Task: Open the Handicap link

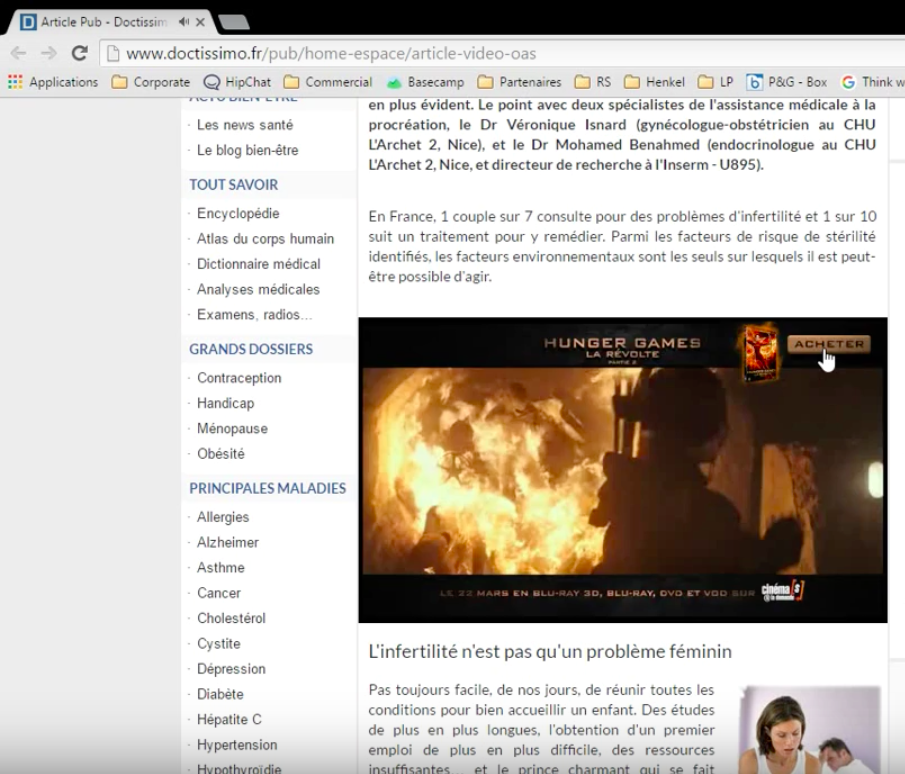Action: pyautogui.click(x=226, y=403)
